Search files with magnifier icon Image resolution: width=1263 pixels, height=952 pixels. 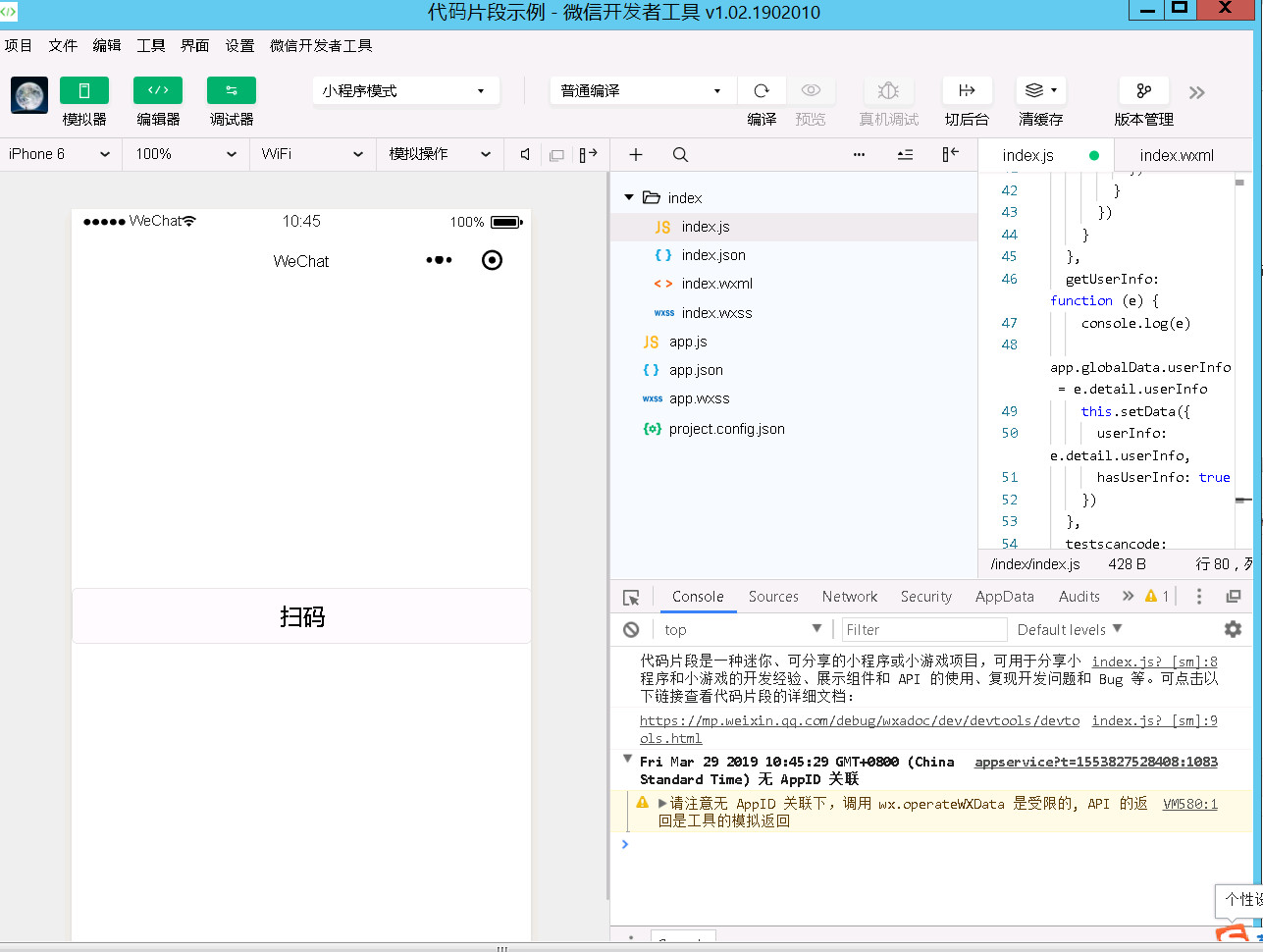(680, 154)
